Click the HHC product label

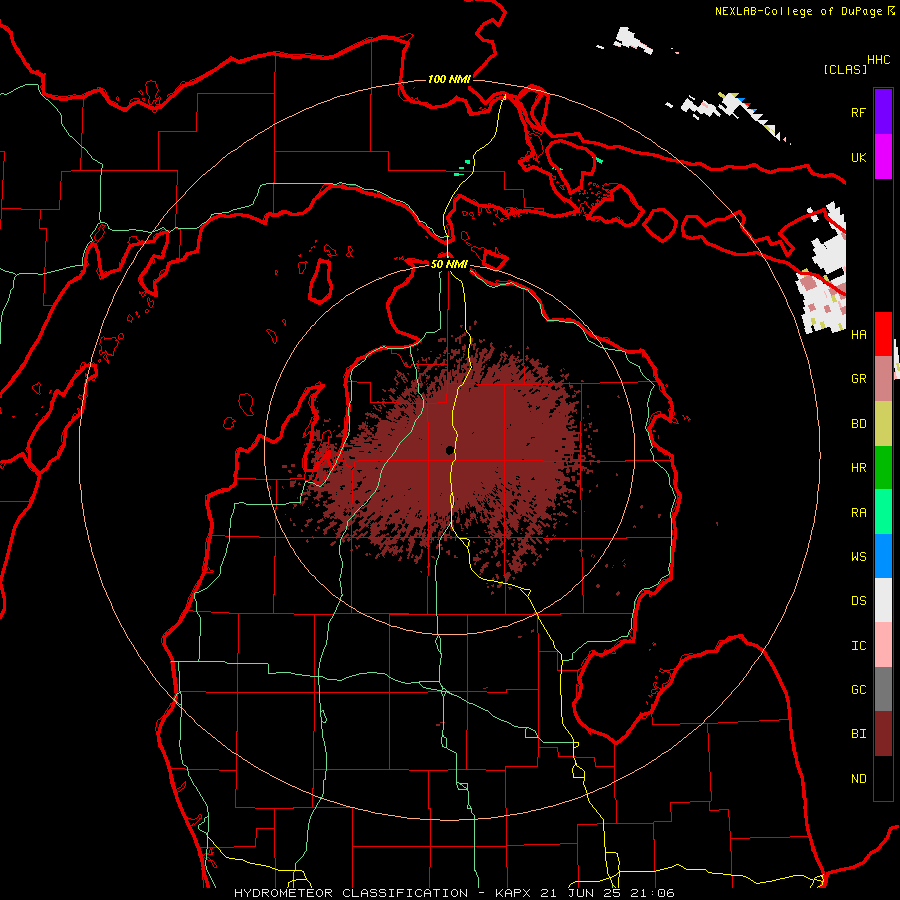878,60
